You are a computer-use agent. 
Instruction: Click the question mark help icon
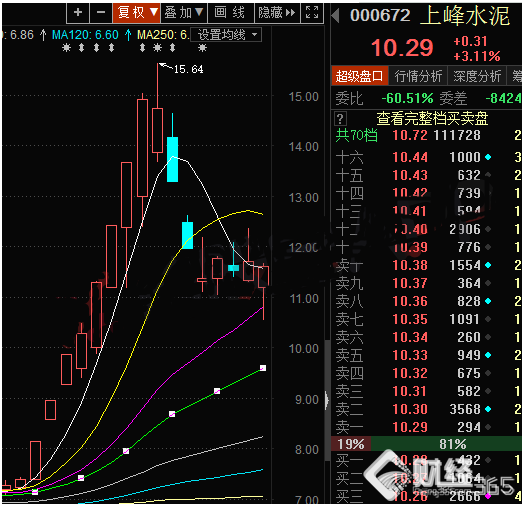point(340,119)
